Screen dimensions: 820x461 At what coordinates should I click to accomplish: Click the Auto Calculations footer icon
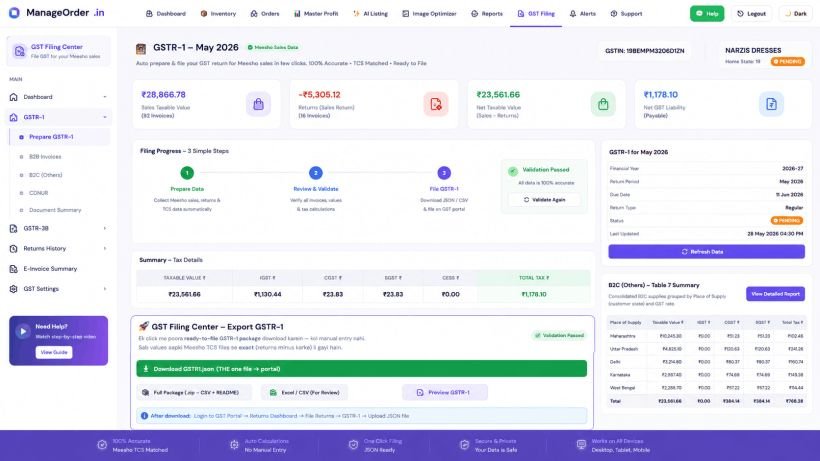pos(234,445)
